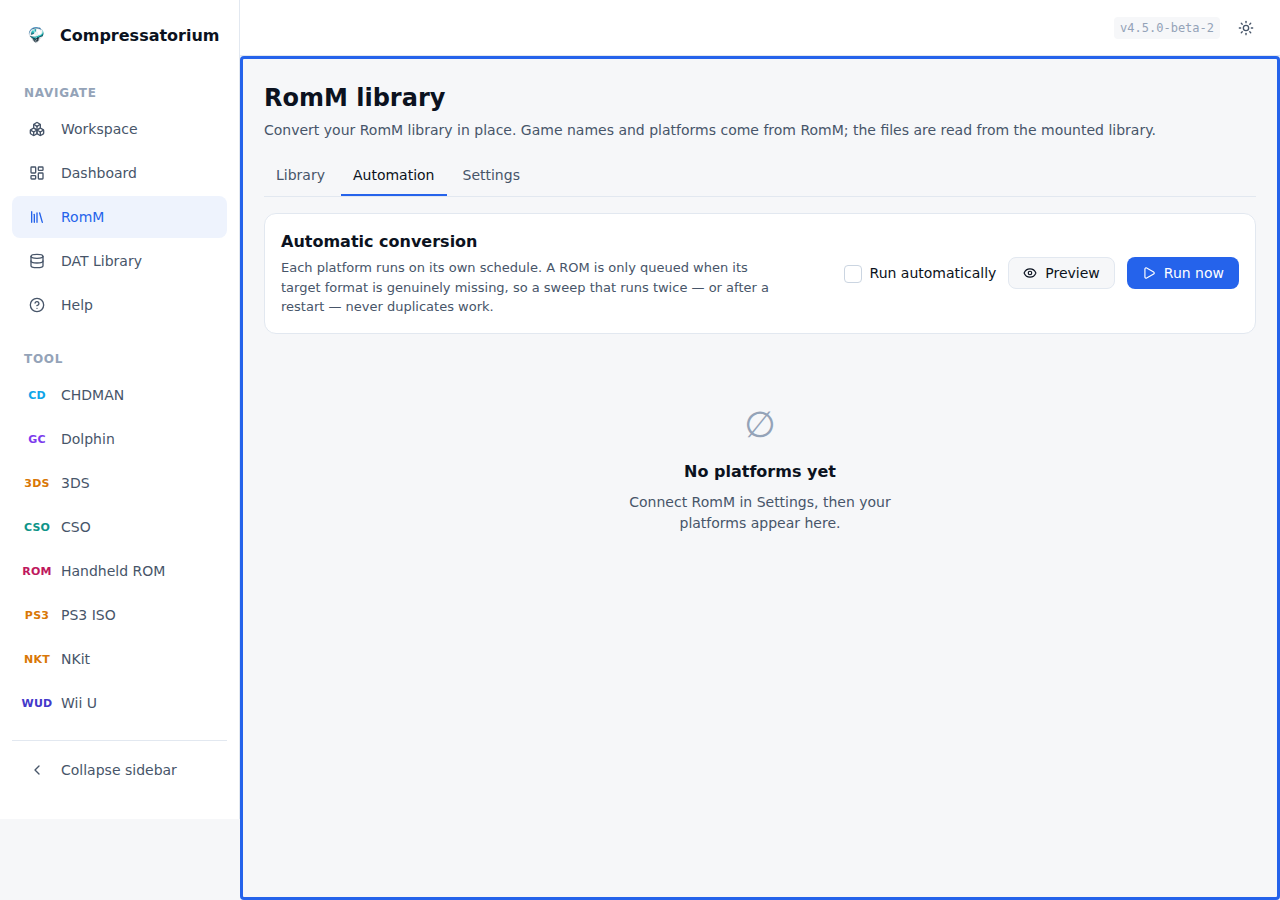Screen dimensions: 1280x900
Task: Open the Settings tab
Action: click(x=491, y=175)
